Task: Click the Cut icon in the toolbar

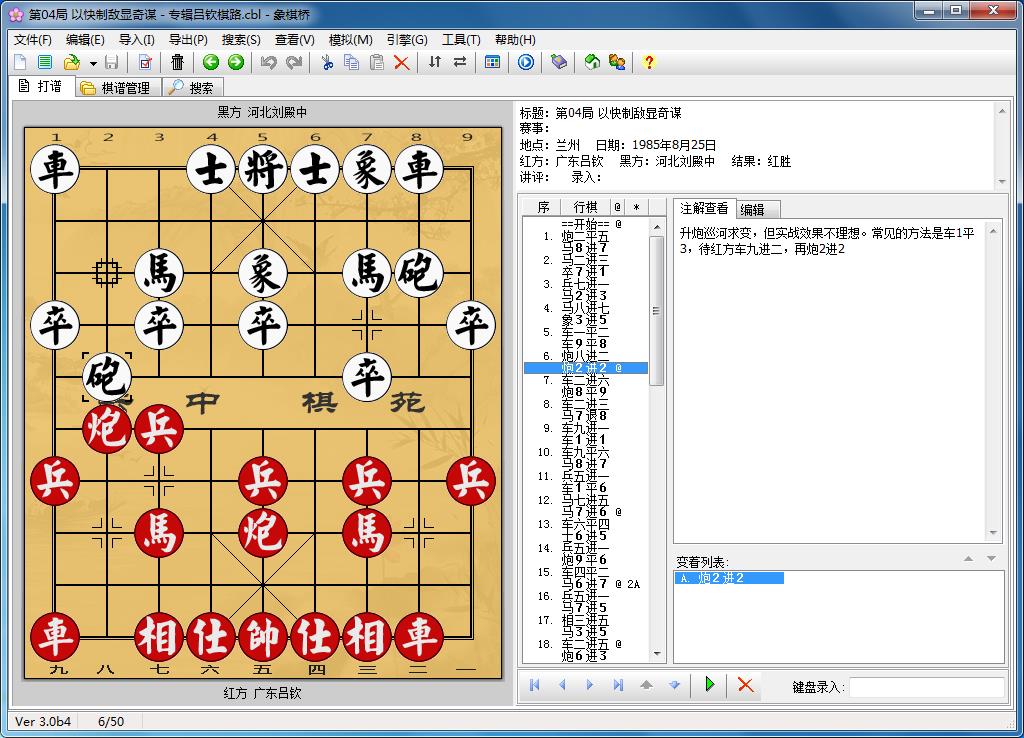Action: (x=328, y=61)
